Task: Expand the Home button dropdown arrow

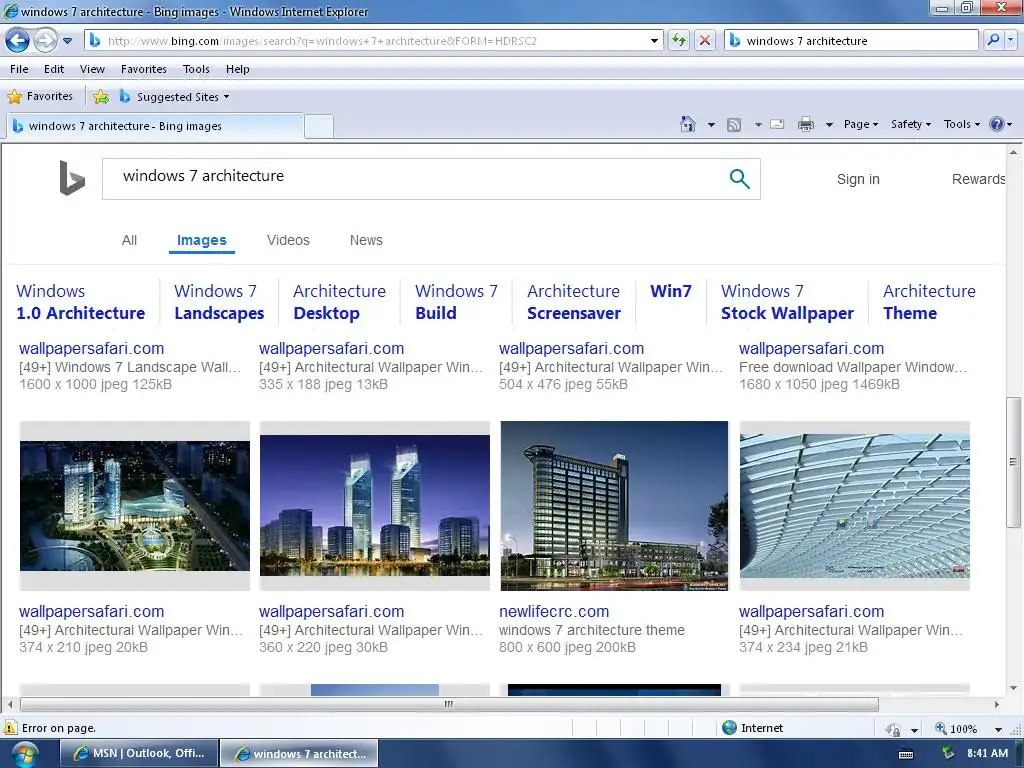Action: click(x=711, y=124)
